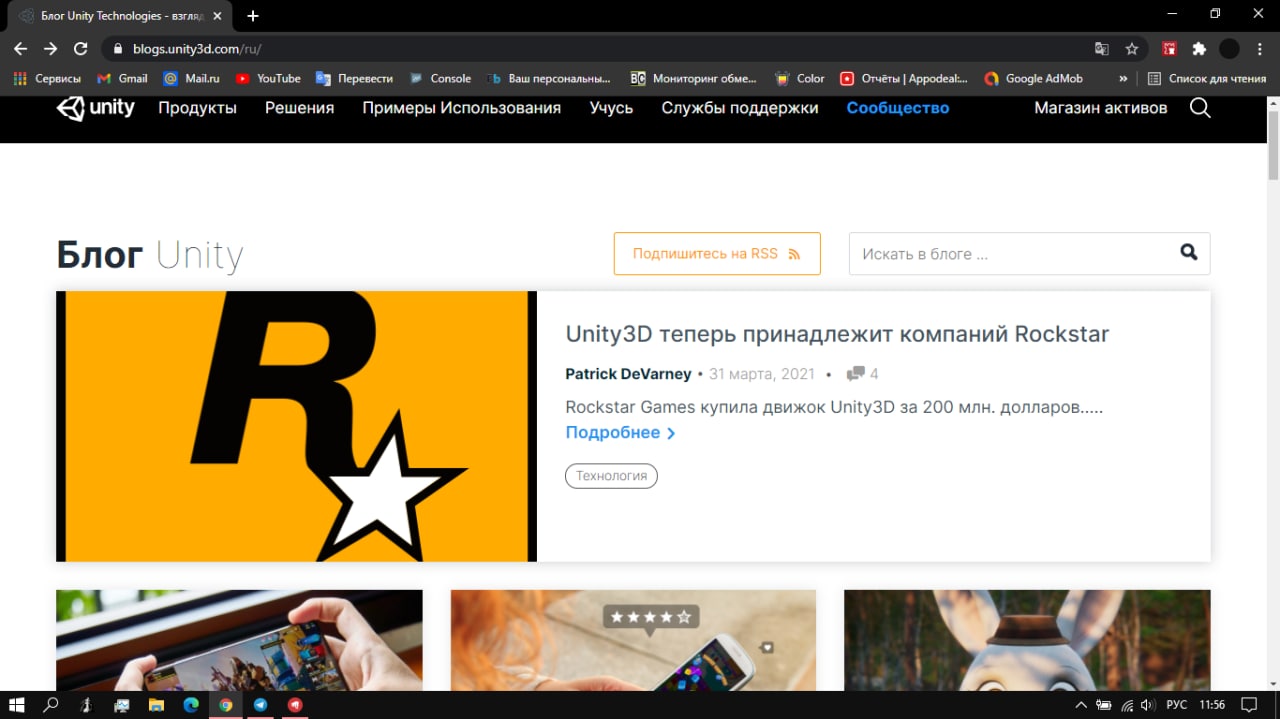Open the Mail.ru bookmark
Image resolution: width=1280 pixels, height=719 pixels.
(x=191, y=78)
